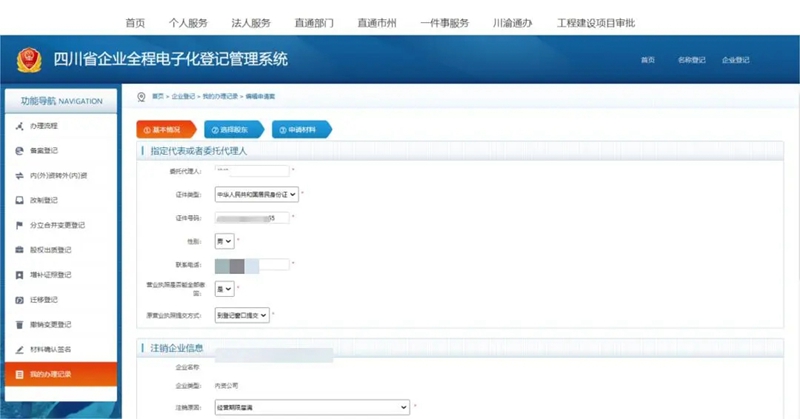Viewport: 800px width, 419px height.
Task: Click the system title 四川省企业全程电子化登记管理系统
Action: click(170, 59)
